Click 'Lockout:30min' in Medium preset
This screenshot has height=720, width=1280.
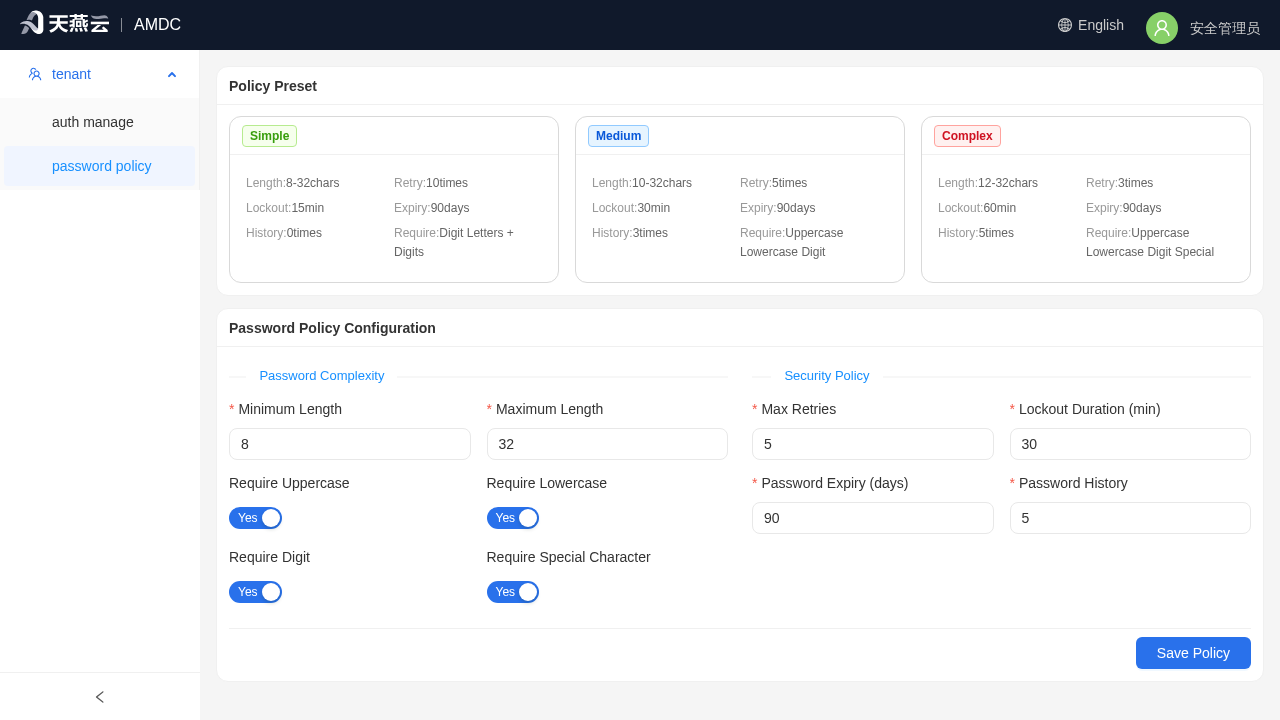pyautogui.click(x=631, y=208)
